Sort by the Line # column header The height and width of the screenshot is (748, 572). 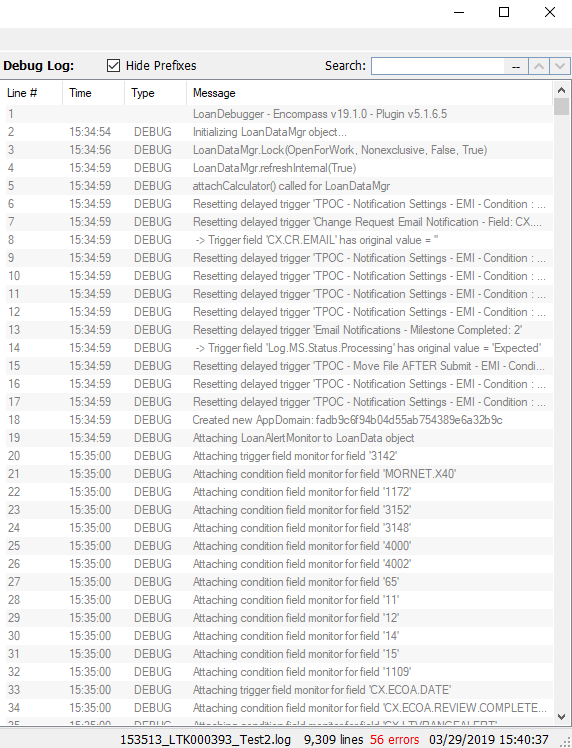31,93
